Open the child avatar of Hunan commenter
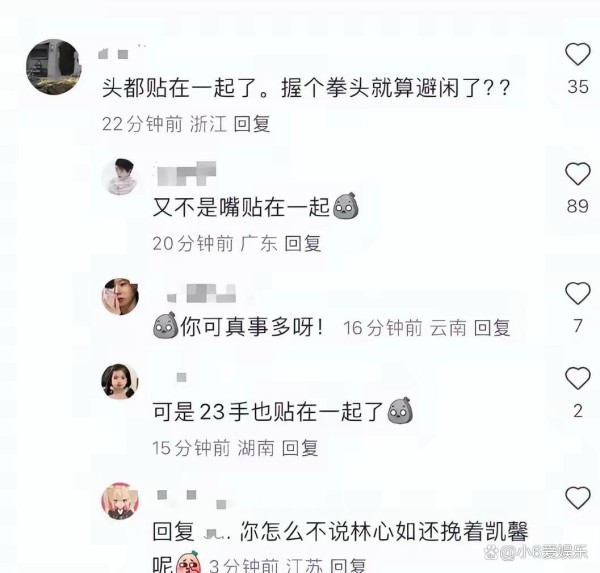The height and width of the screenshot is (573, 600). 120,381
